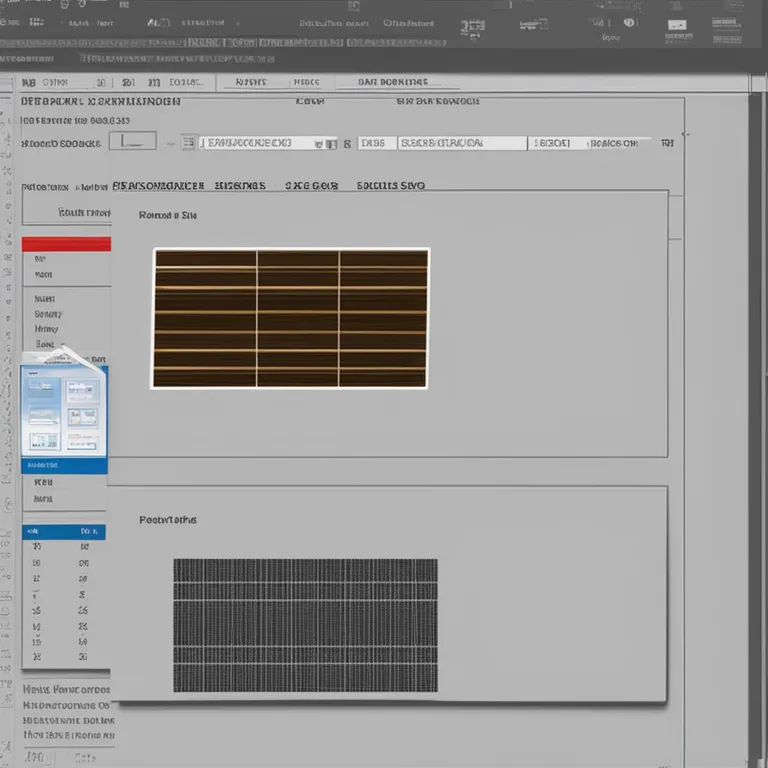Select the page-layout thumbnail in the left panel
Viewport: 768px width, 768px height.
[64, 411]
